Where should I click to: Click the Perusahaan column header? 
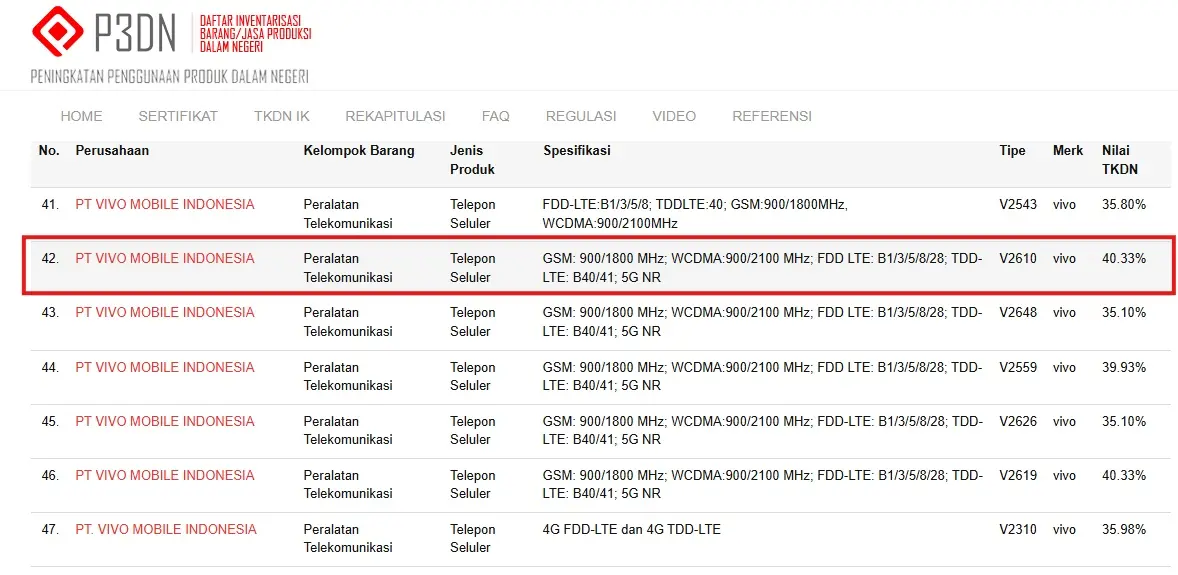tap(112, 151)
